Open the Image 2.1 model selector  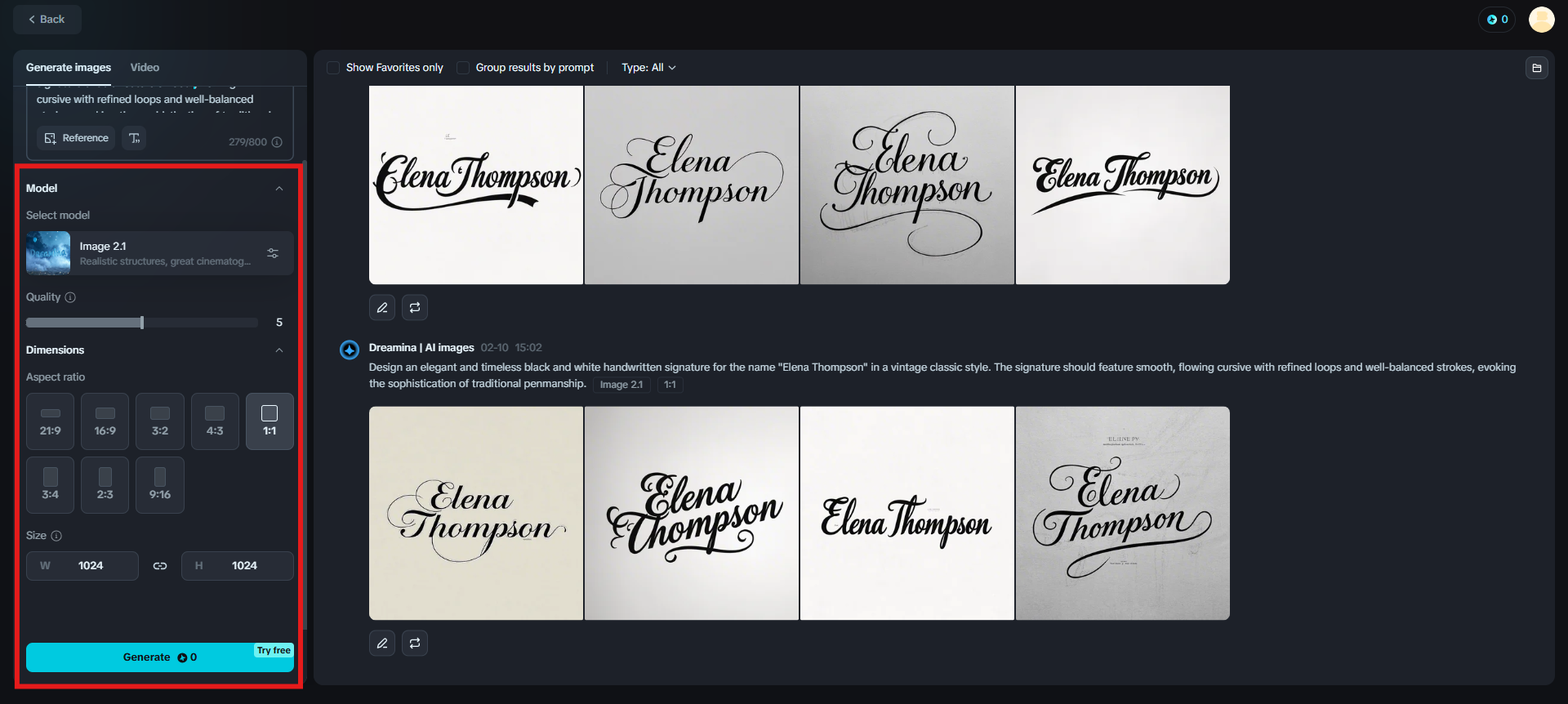click(160, 253)
